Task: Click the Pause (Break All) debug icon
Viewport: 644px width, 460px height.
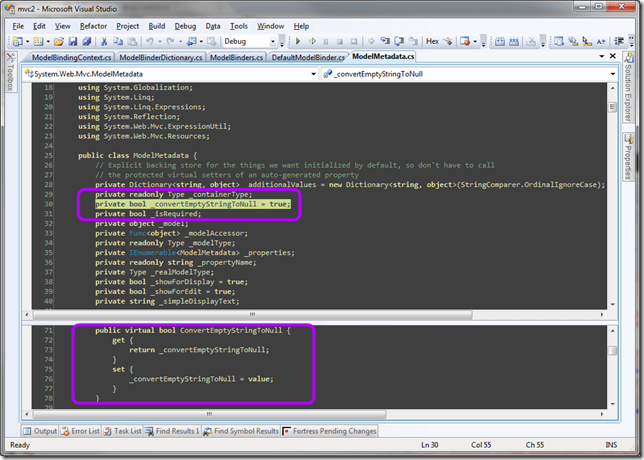Action: 326,41
